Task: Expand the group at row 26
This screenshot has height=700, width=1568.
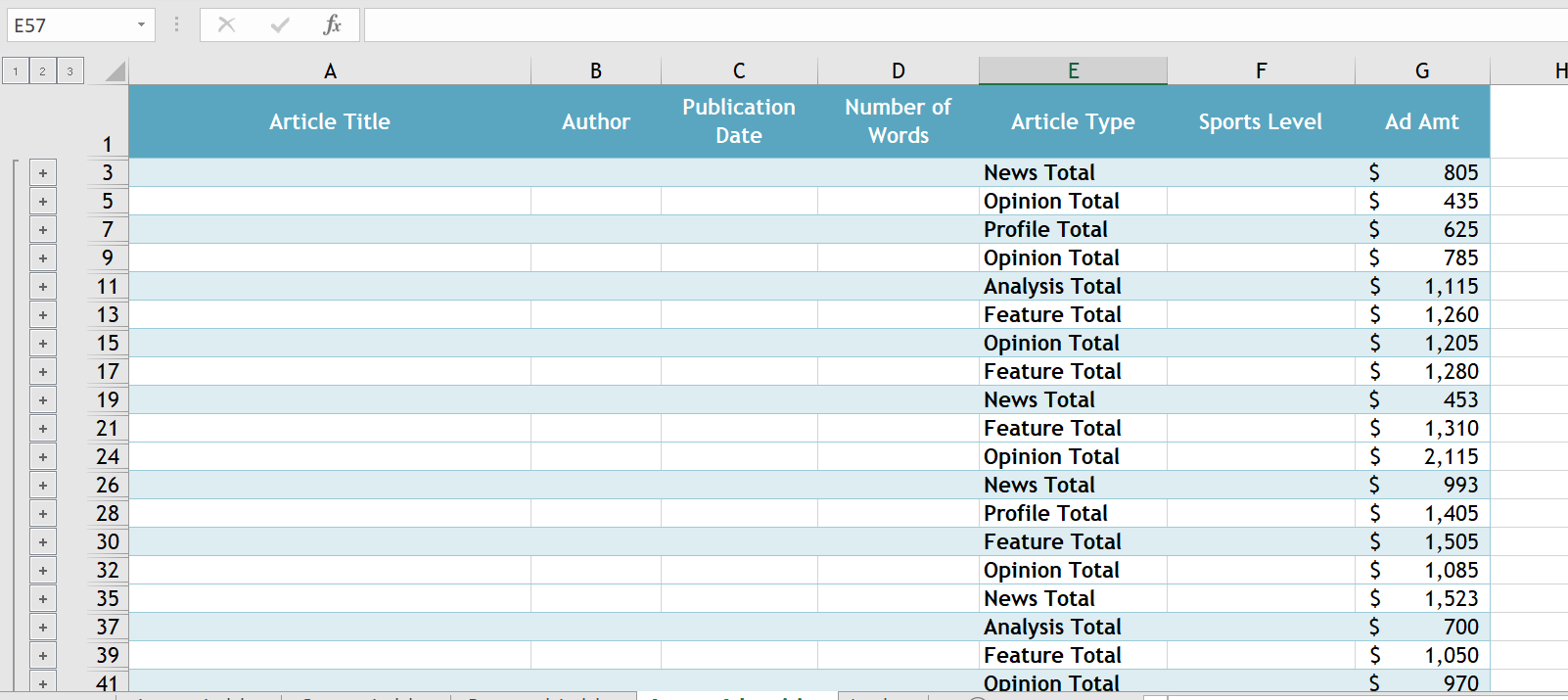Action: click(x=43, y=486)
